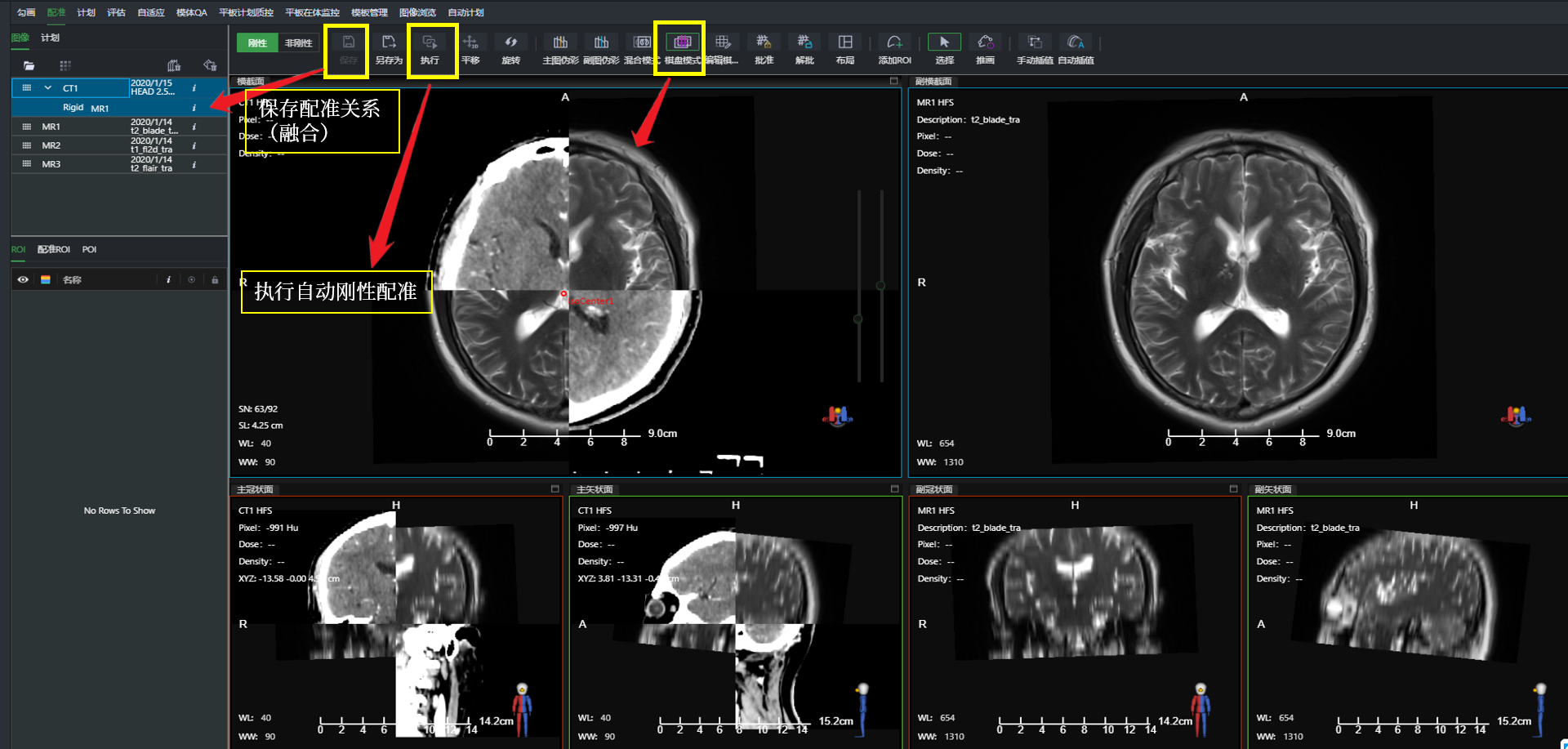Click the 保存 (Save) registration icon
Image resolution: width=1568 pixels, height=749 pixels.
[348, 42]
